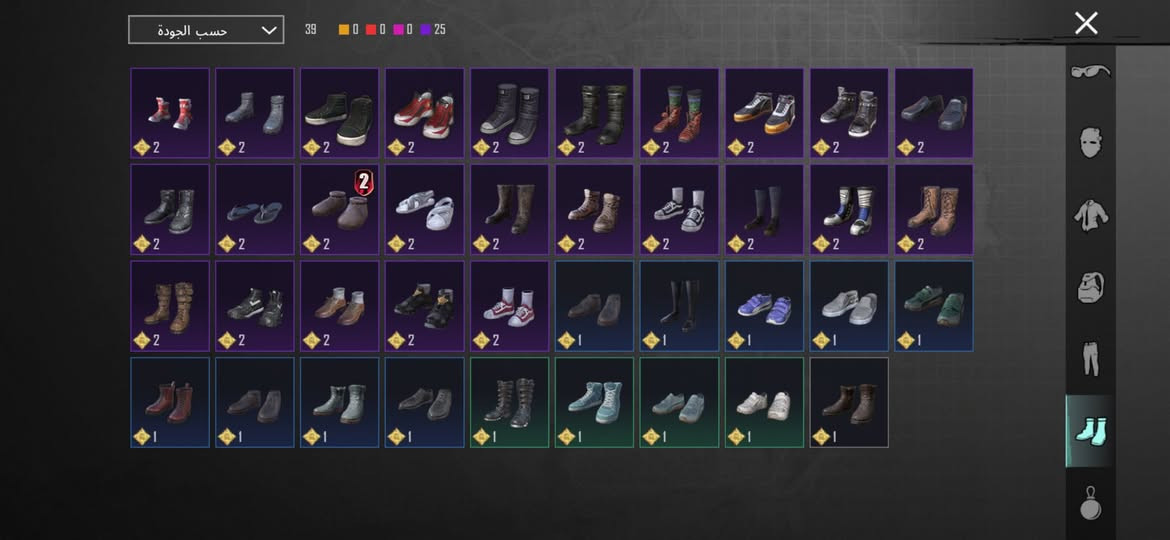Choose the tall black knee-high boots
The image size is (1170, 540).
click(x=679, y=306)
